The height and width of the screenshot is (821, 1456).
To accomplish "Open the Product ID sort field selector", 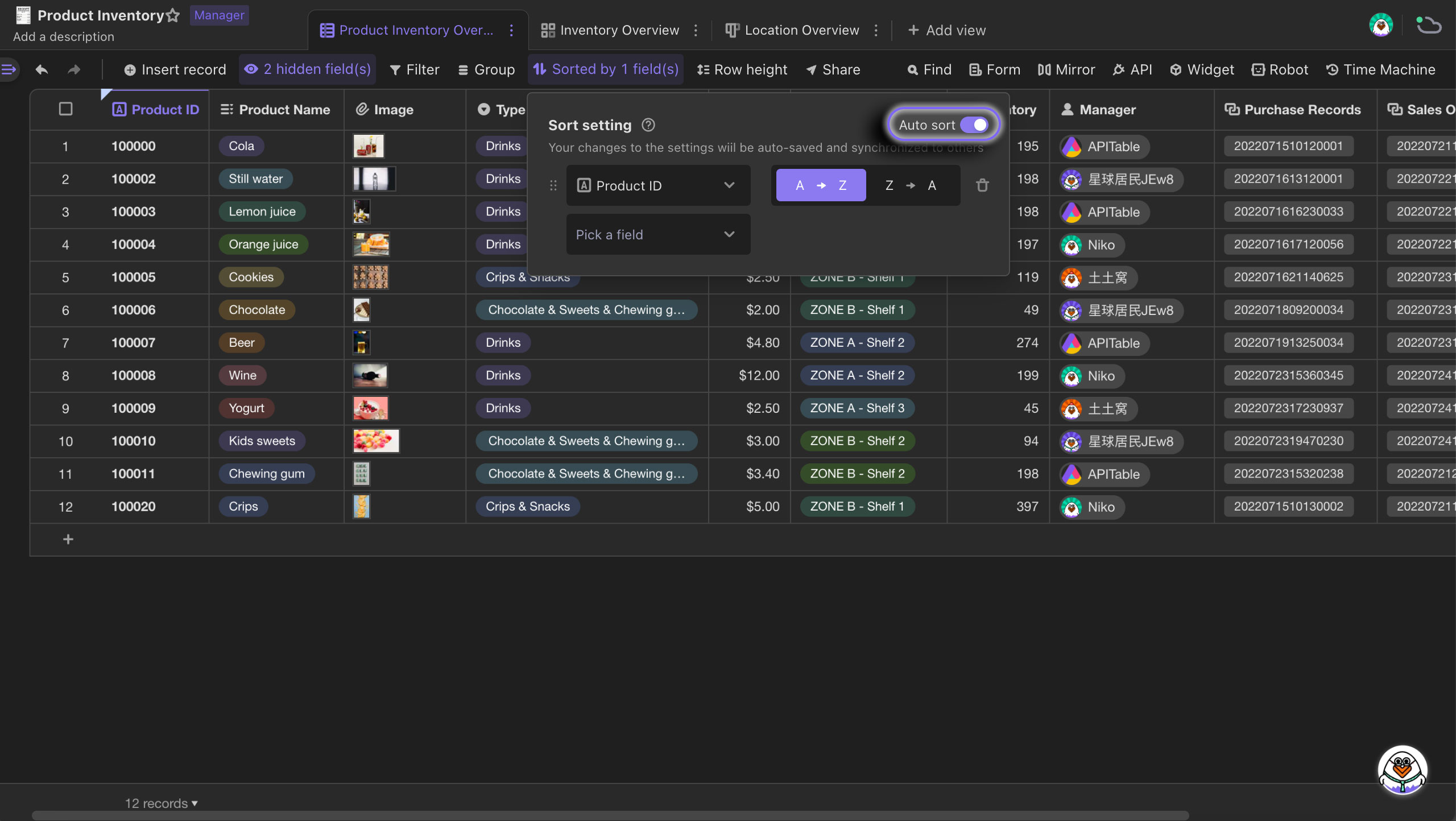I will (656, 184).
